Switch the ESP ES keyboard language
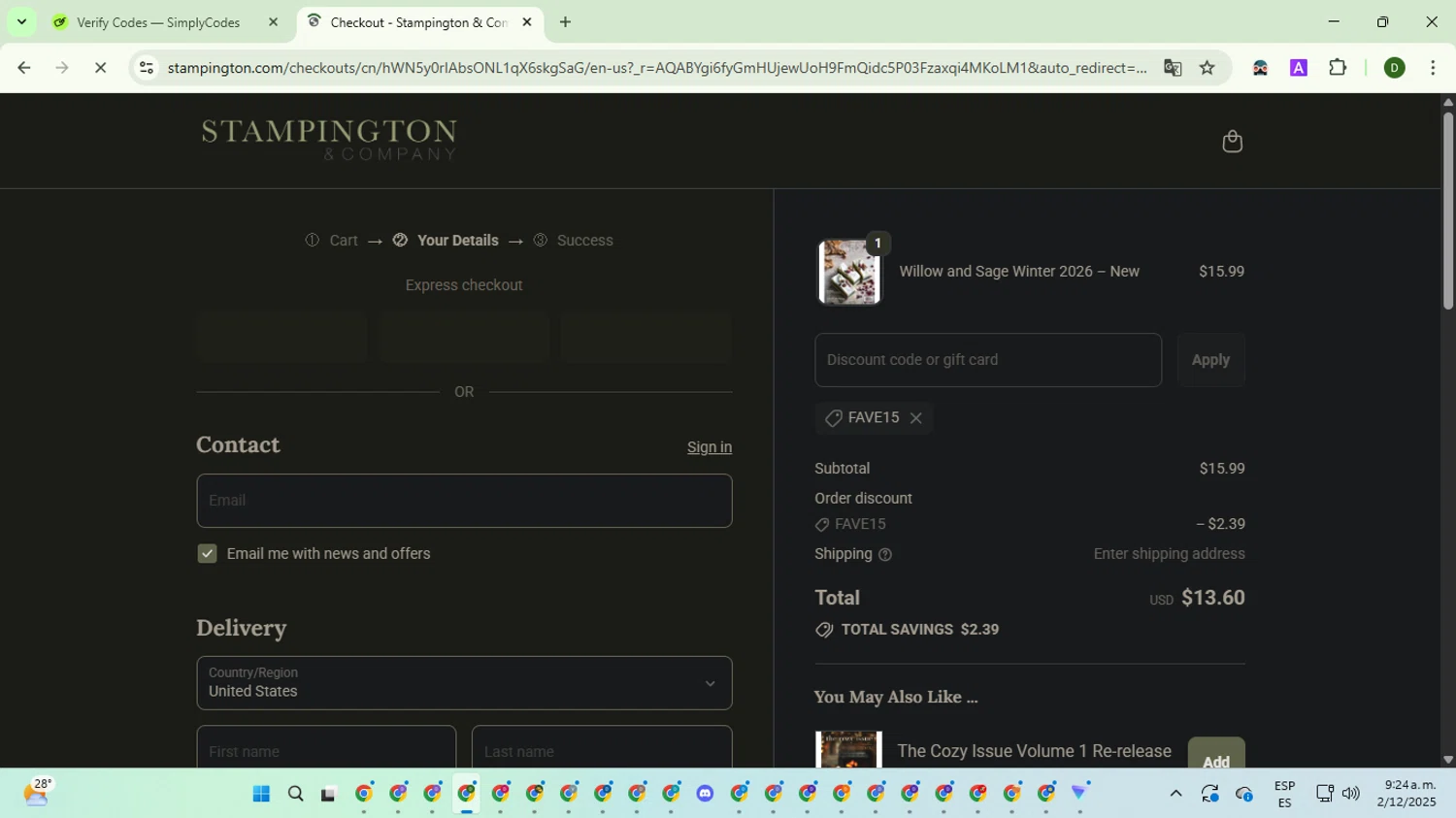This screenshot has height=818, width=1456. [x=1284, y=794]
